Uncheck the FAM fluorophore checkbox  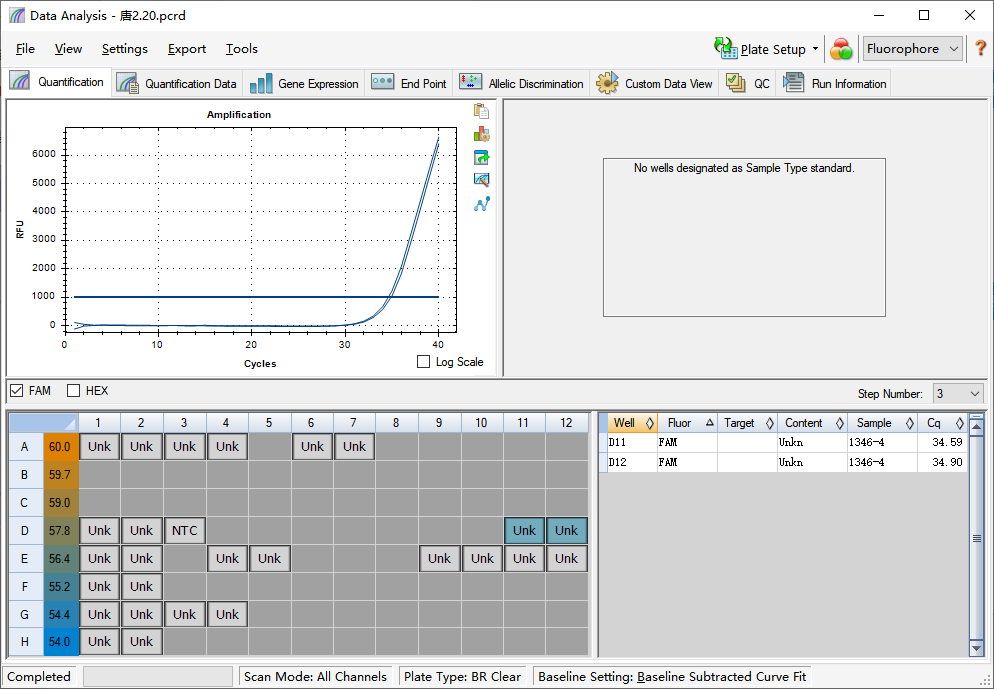point(17,390)
